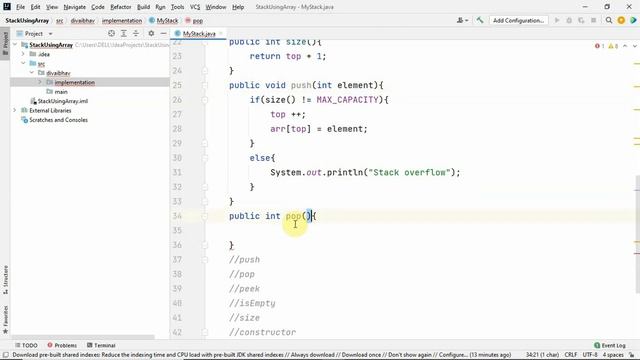Click the red error indicator in editor

[x=599, y=46]
